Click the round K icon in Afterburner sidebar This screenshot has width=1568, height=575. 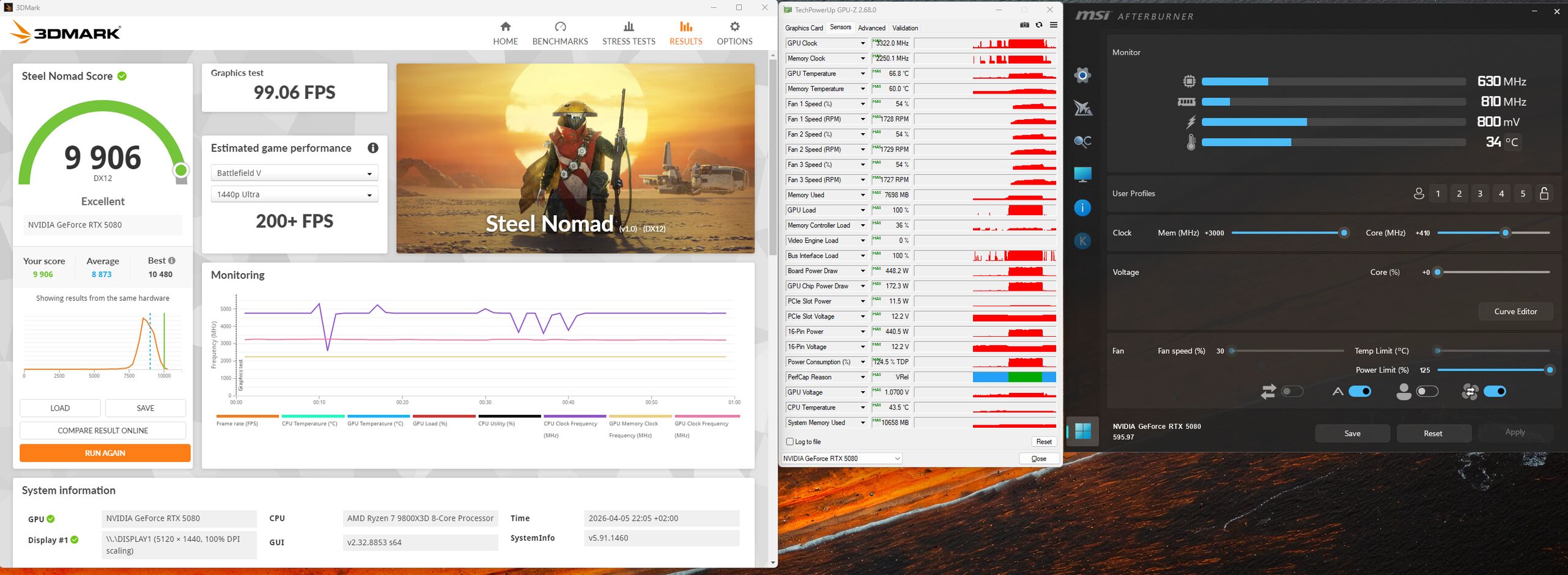1082,241
